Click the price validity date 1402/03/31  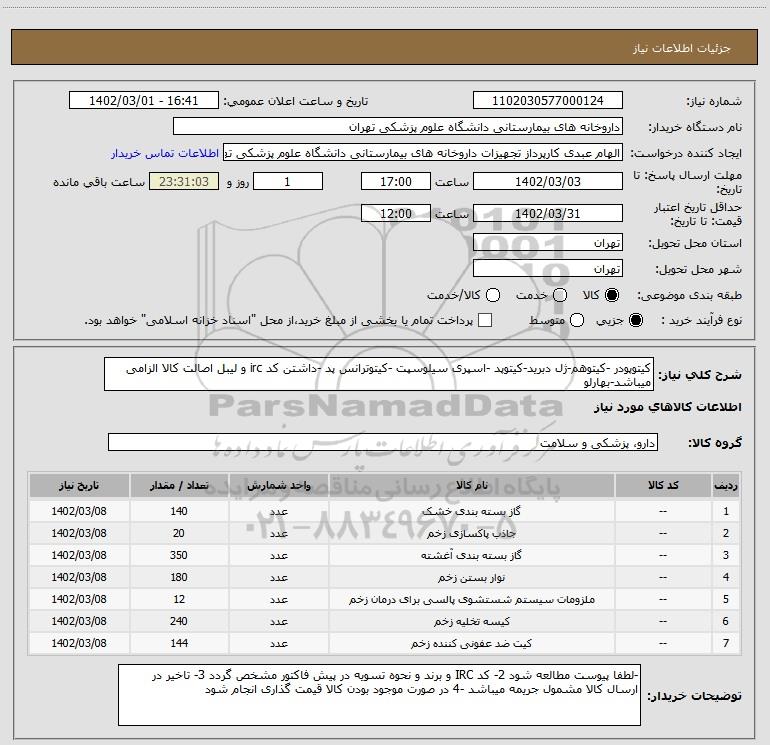(x=548, y=214)
